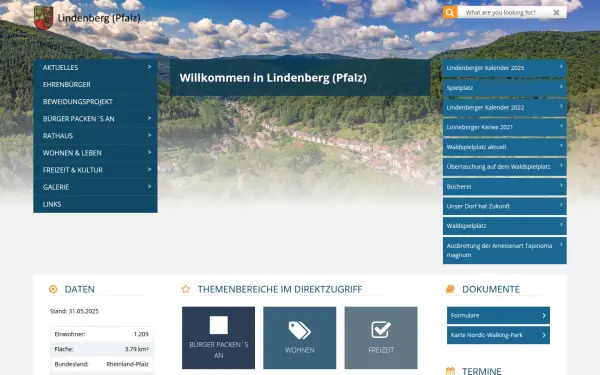This screenshot has height=375, width=600.
Task: Open the Waldspielplatz aktuell link
Action: point(505,147)
